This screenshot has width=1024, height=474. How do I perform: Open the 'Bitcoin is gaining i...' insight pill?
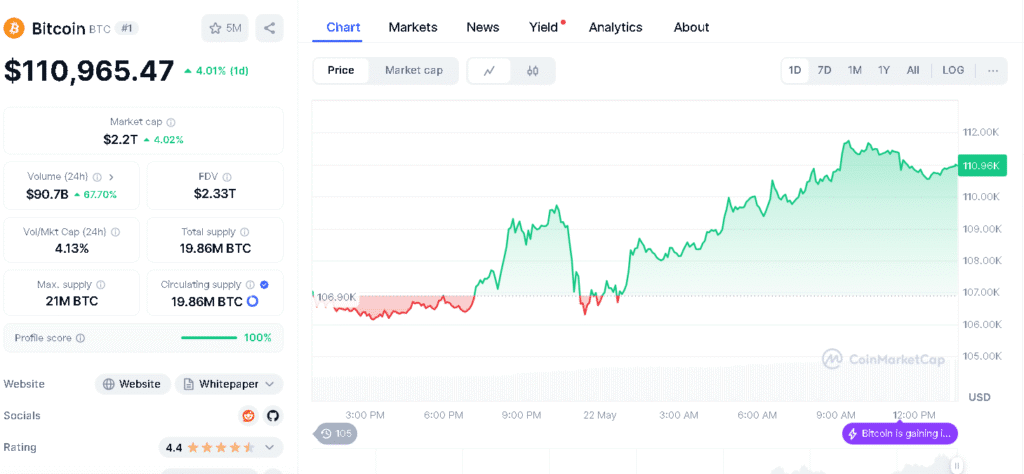coord(900,434)
